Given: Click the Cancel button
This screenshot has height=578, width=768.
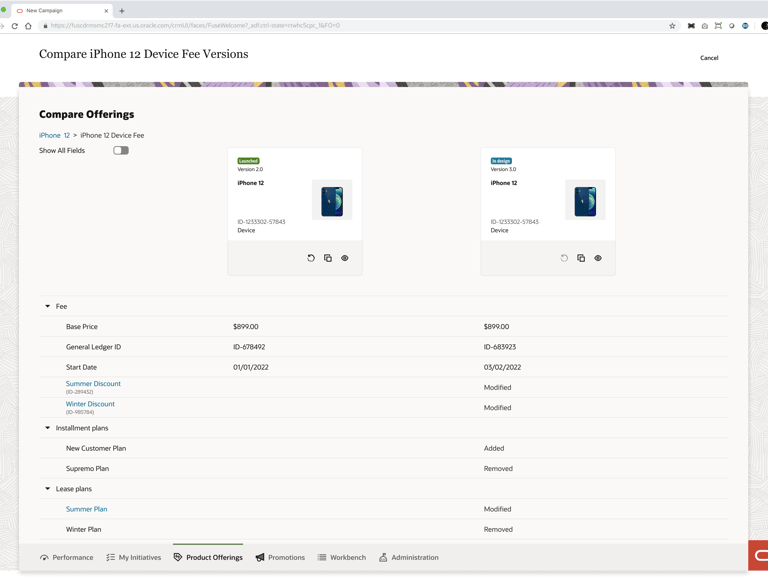Looking at the screenshot, I should pyautogui.click(x=709, y=58).
